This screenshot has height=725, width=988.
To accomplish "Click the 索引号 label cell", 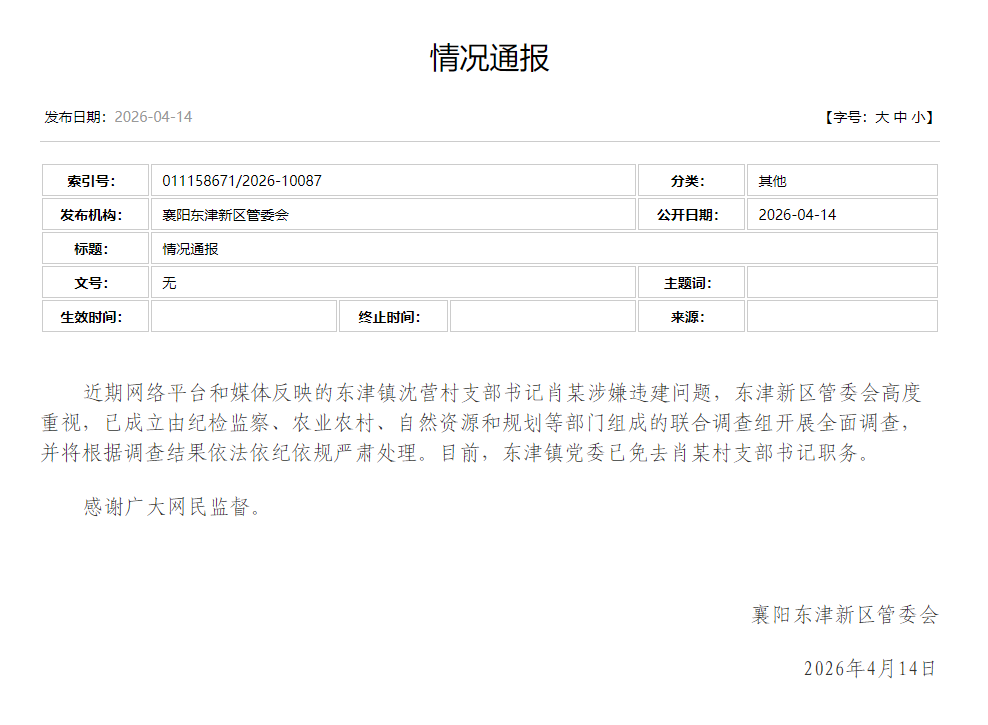I will [x=95, y=181].
